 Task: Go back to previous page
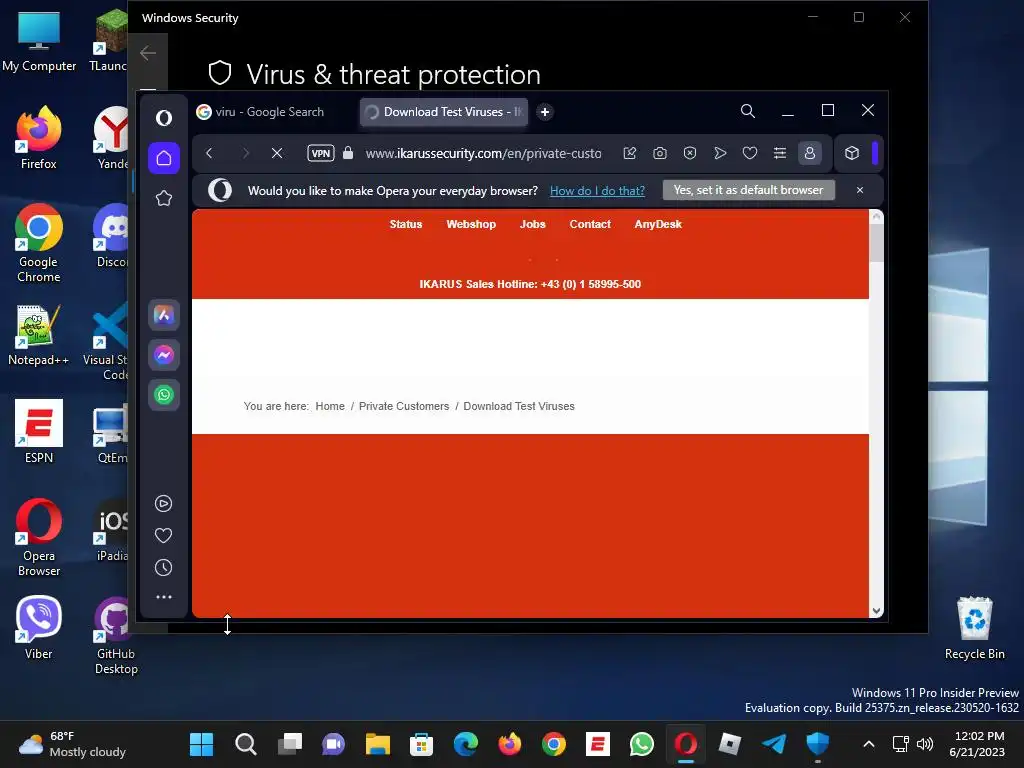click(x=209, y=153)
